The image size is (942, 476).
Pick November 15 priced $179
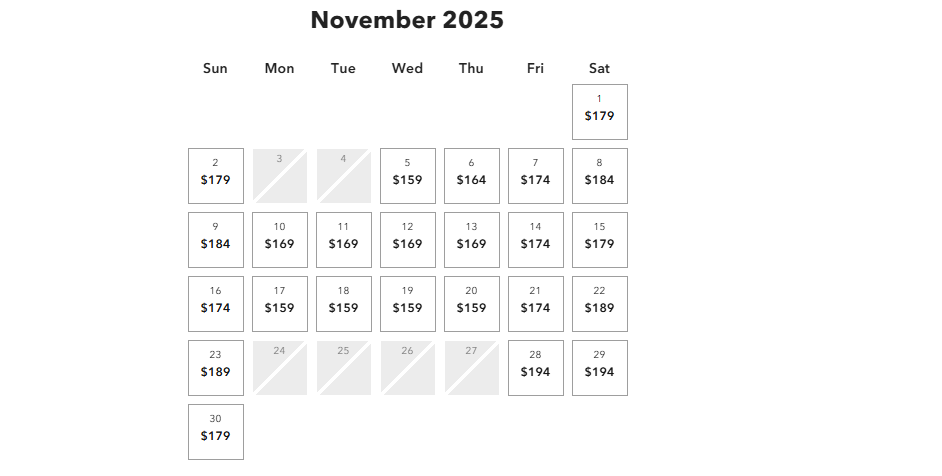pyautogui.click(x=600, y=240)
